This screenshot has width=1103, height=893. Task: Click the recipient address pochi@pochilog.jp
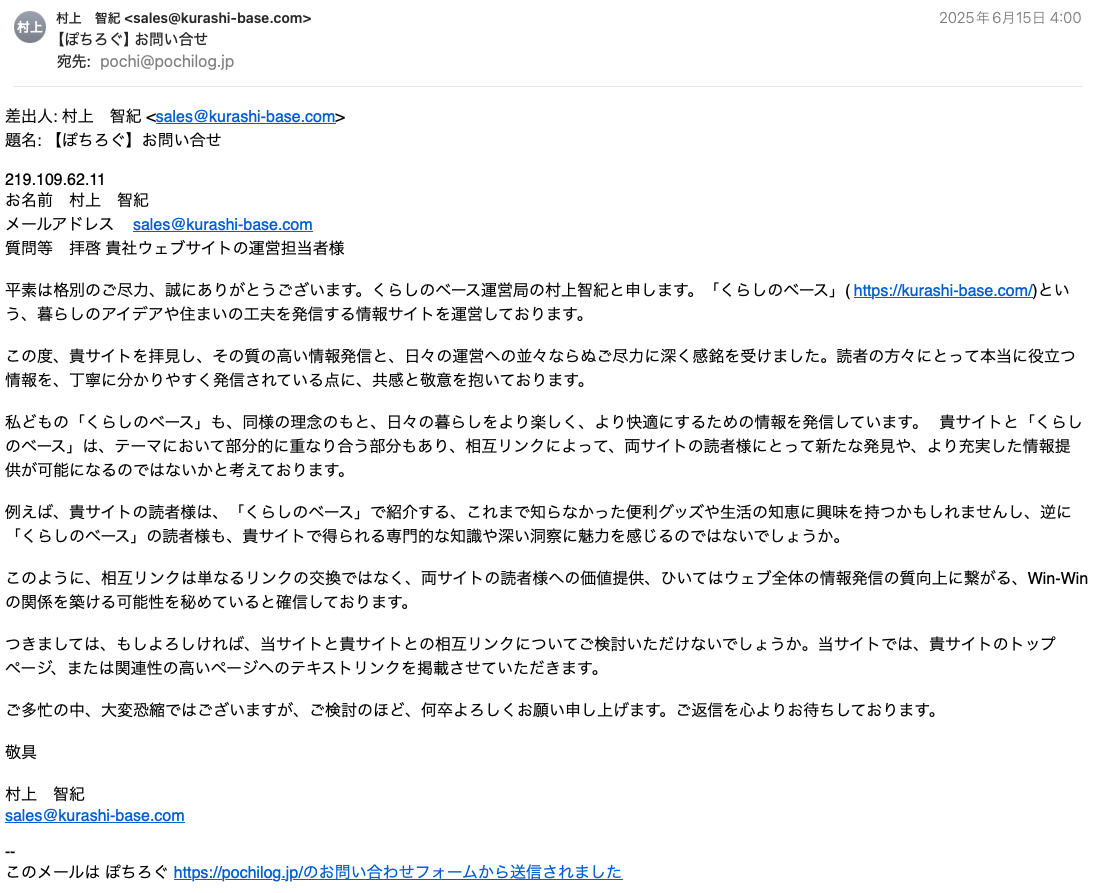click(167, 62)
